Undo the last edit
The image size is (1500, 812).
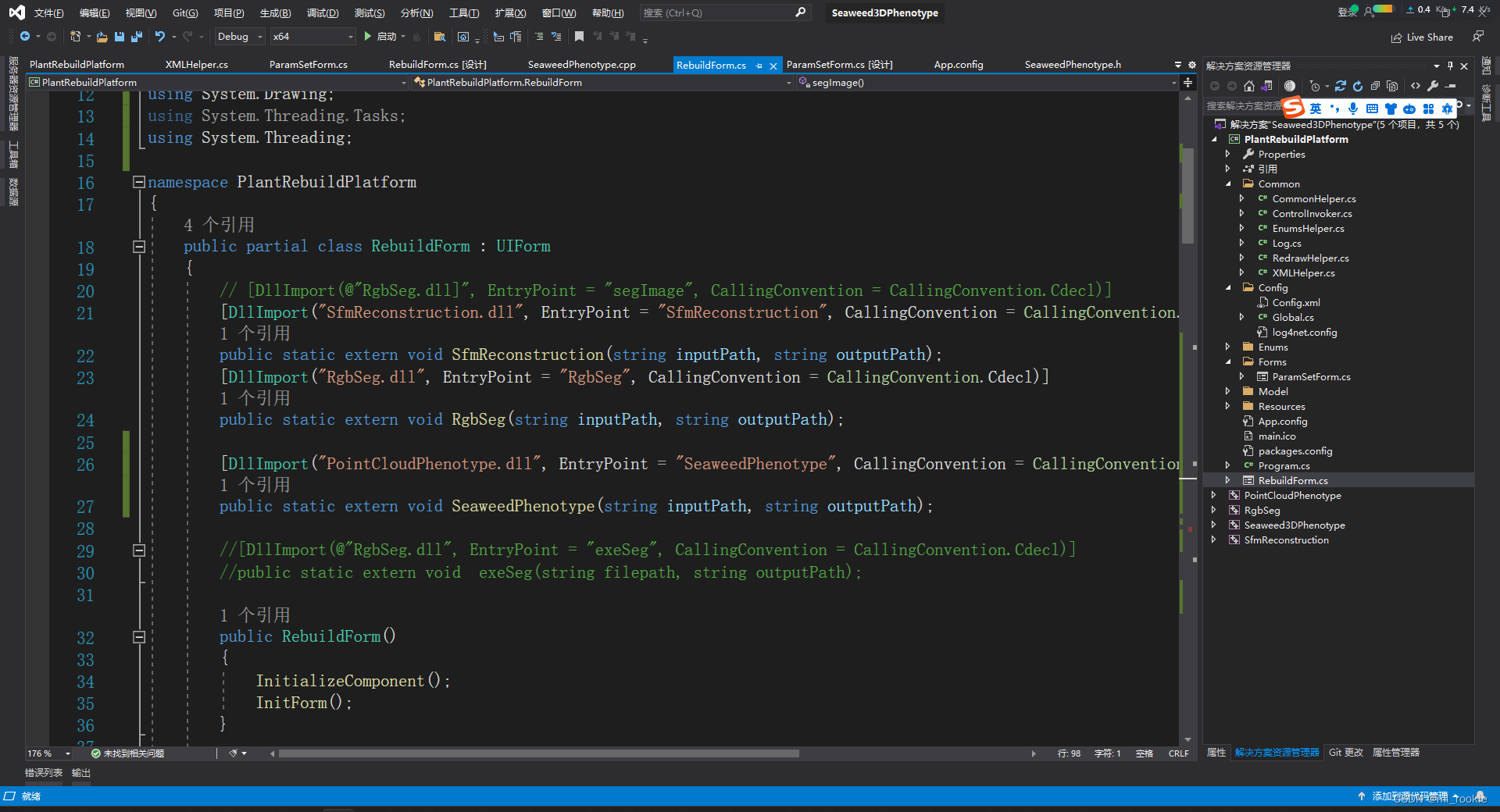[x=160, y=37]
